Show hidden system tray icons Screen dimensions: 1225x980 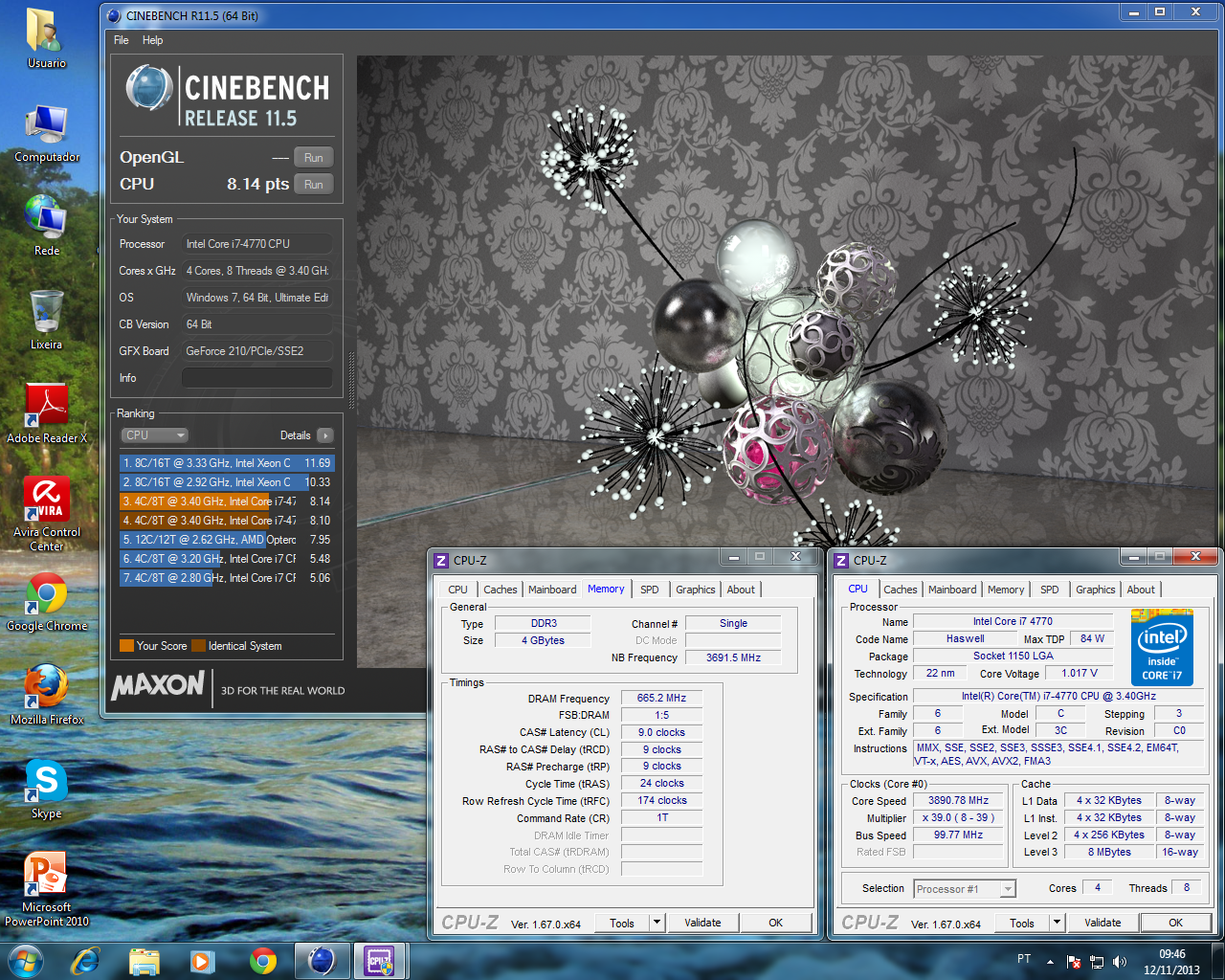point(1050,962)
